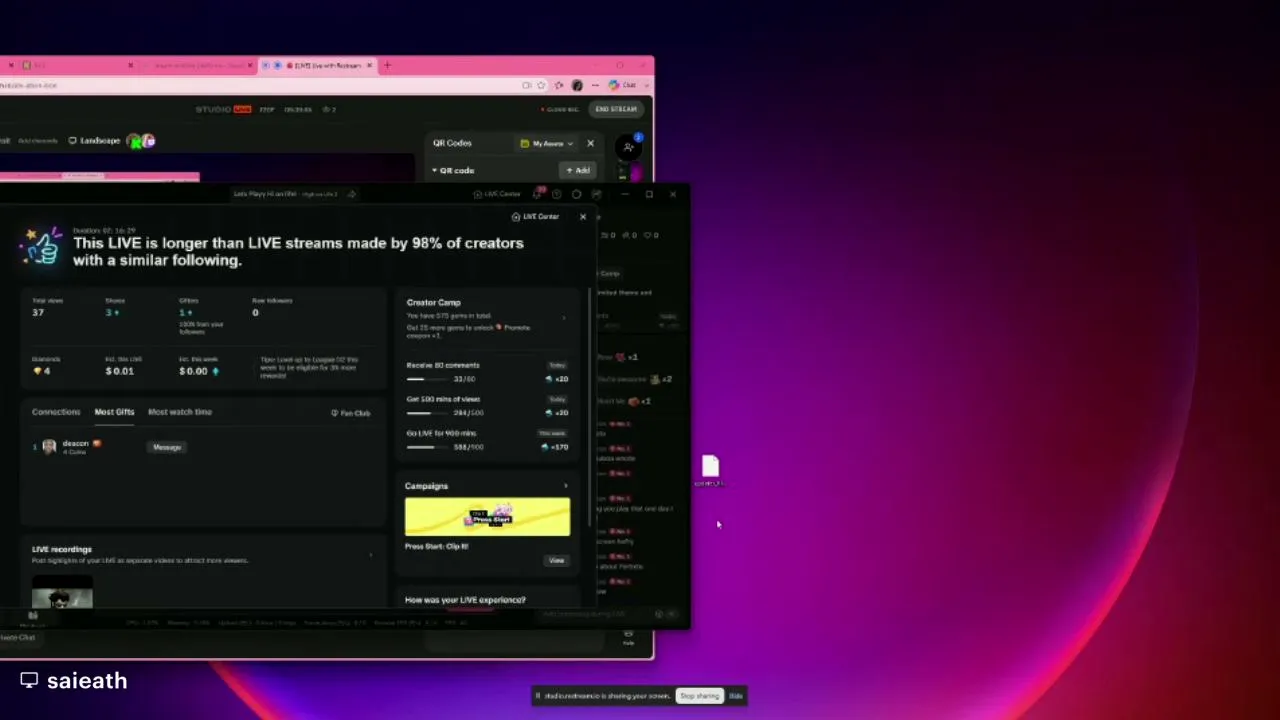Image resolution: width=1280 pixels, height=720 pixels.
Task: Click the Creator Camp heading
Action: (x=433, y=302)
